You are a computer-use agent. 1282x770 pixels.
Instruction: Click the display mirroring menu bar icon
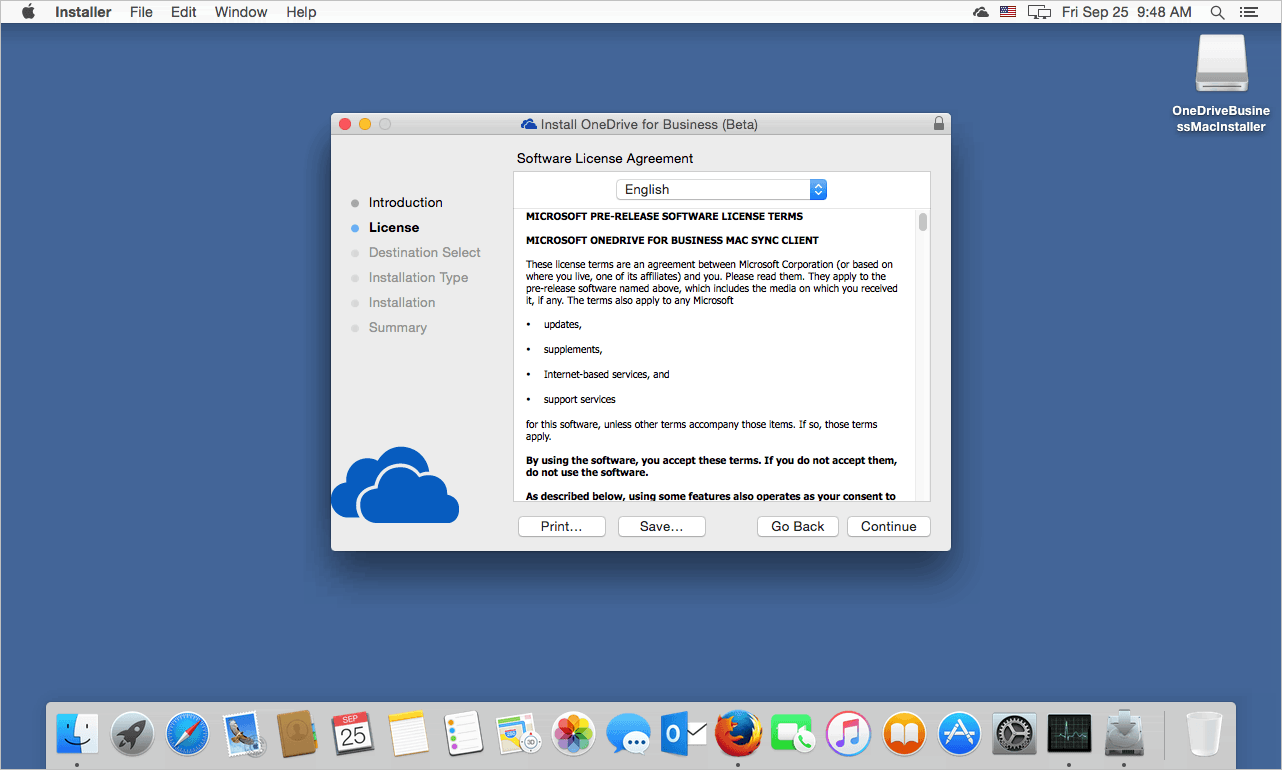coord(1040,12)
